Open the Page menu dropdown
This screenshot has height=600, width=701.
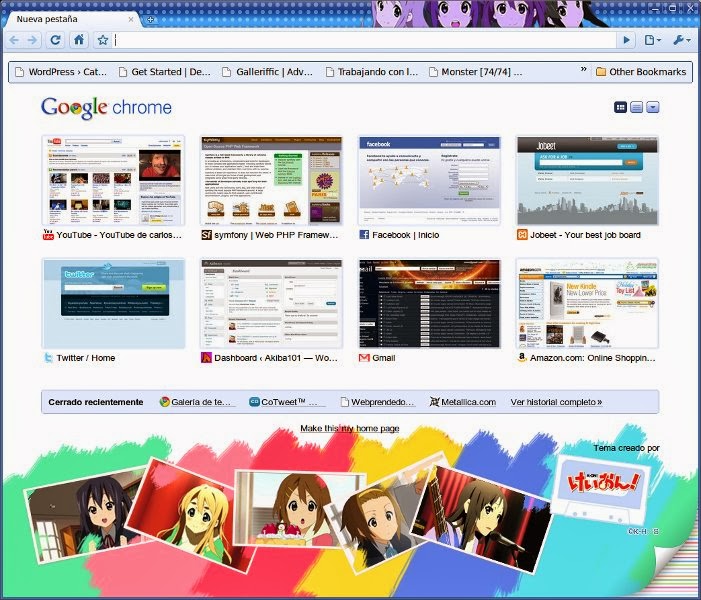[652, 40]
